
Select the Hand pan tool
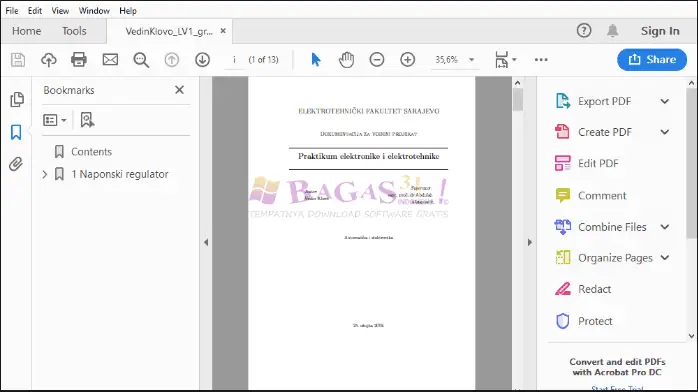[x=346, y=60]
